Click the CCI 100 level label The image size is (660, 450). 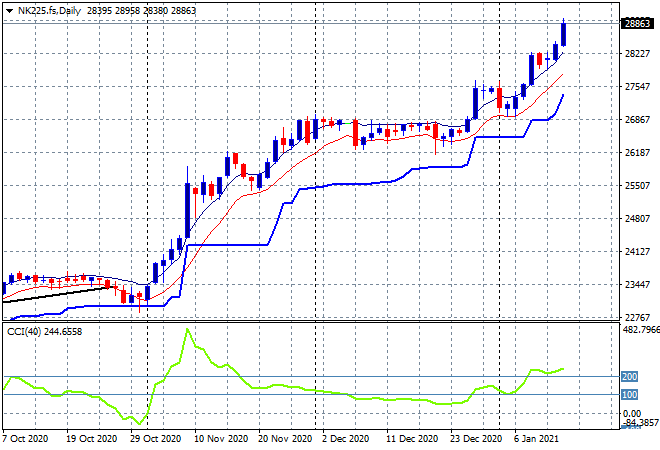pos(629,394)
